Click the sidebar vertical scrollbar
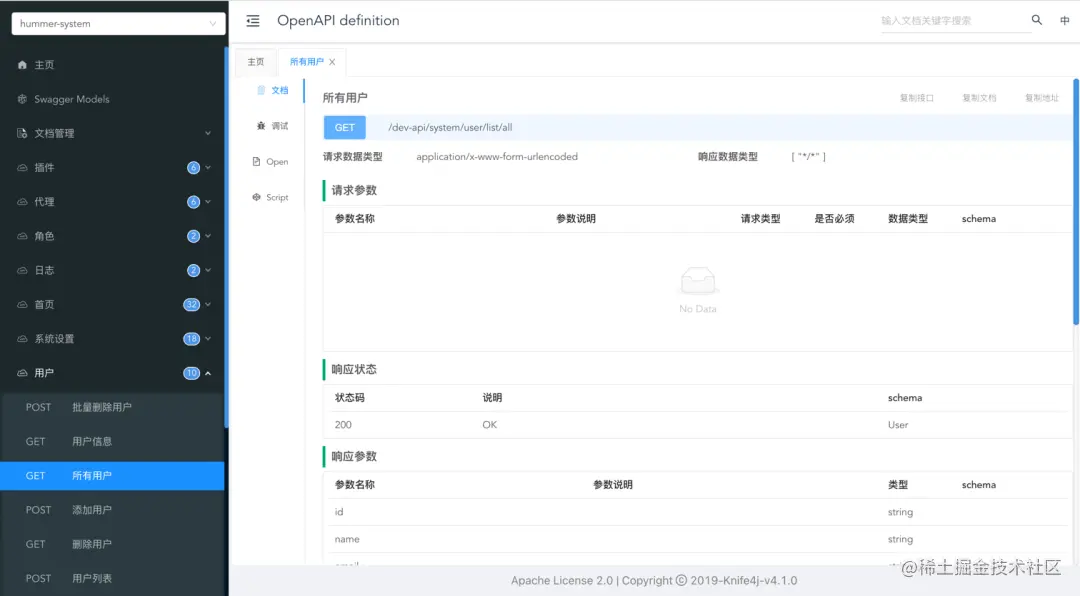The height and width of the screenshot is (596, 1080). [226, 237]
